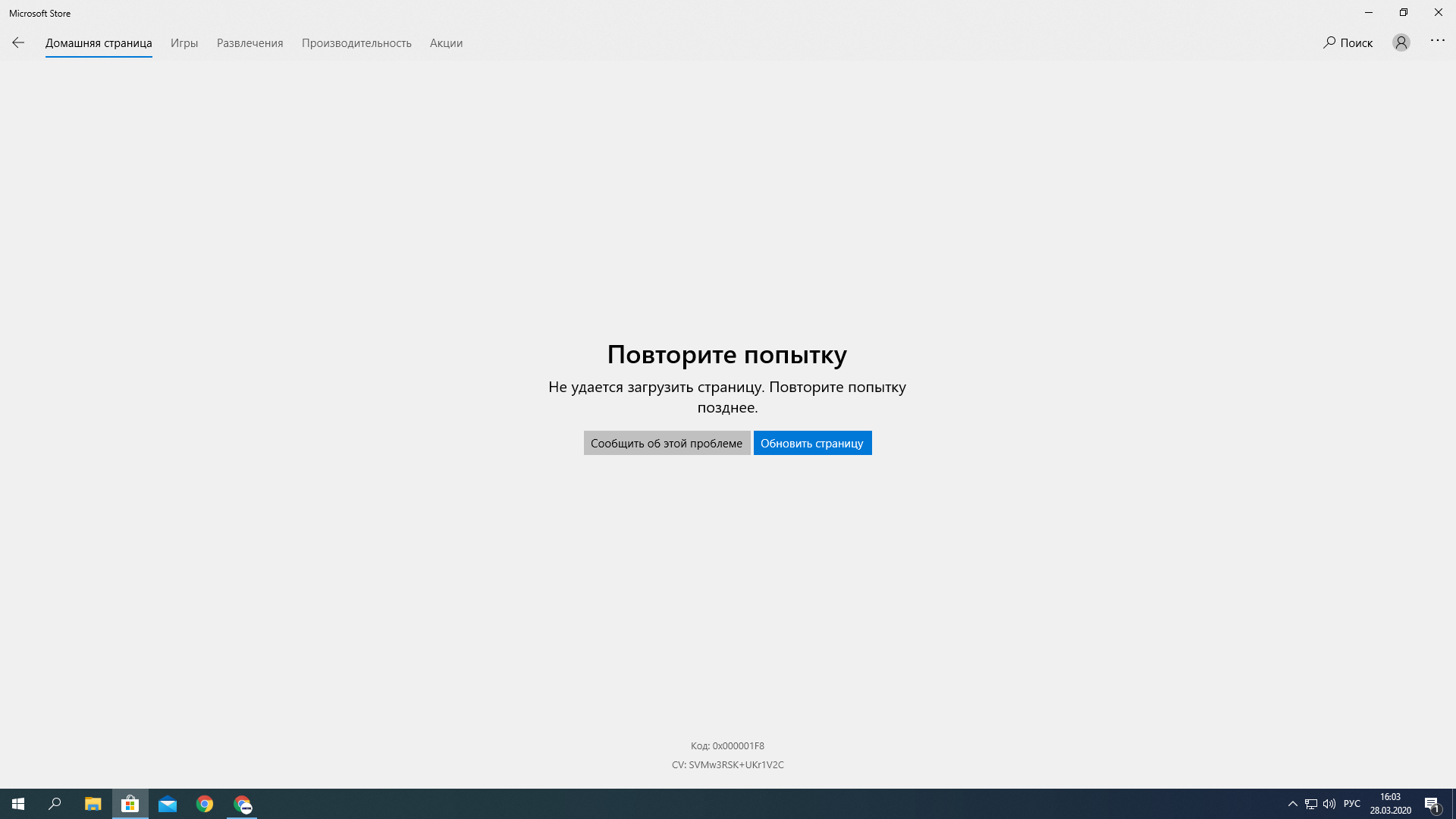Open volume control tray icon
The height and width of the screenshot is (819, 1456).
(1329, 804)
